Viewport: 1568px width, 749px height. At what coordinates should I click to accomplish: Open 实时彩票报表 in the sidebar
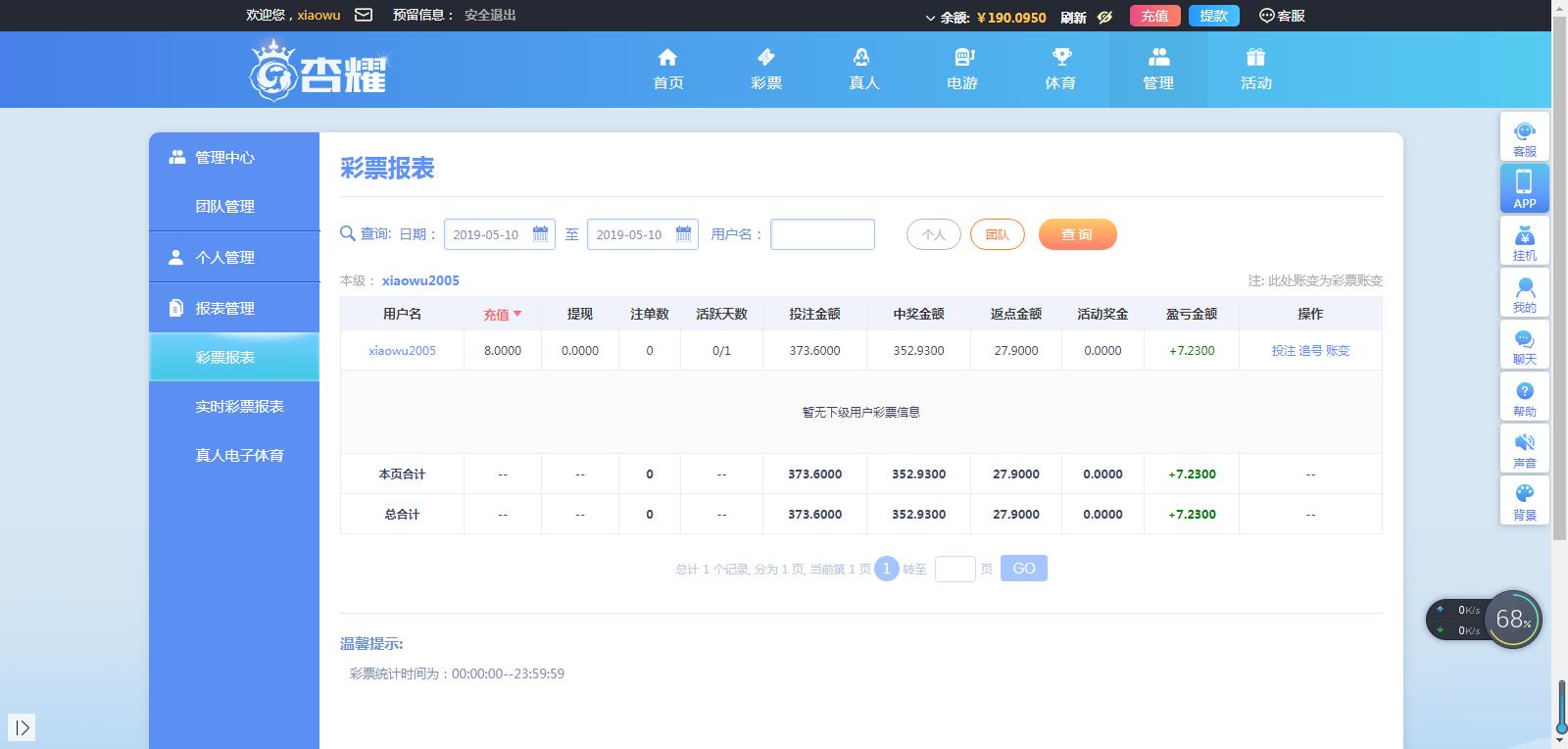[239, 406]
